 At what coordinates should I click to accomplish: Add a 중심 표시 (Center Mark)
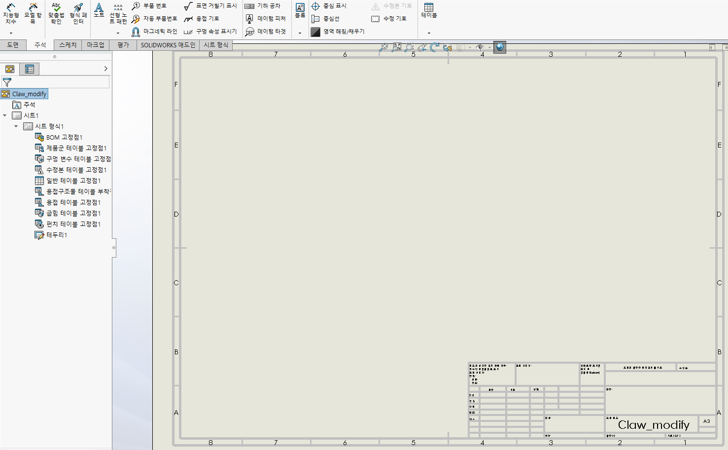tap(329, 6)
